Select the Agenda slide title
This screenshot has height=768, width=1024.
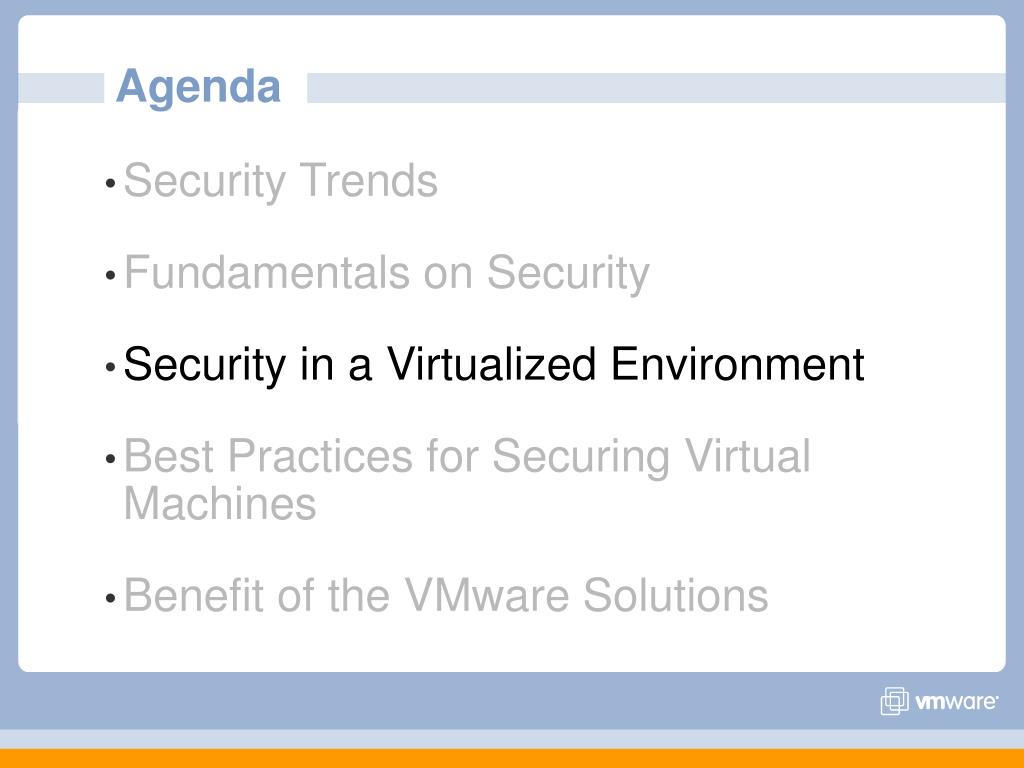(199, 87)
